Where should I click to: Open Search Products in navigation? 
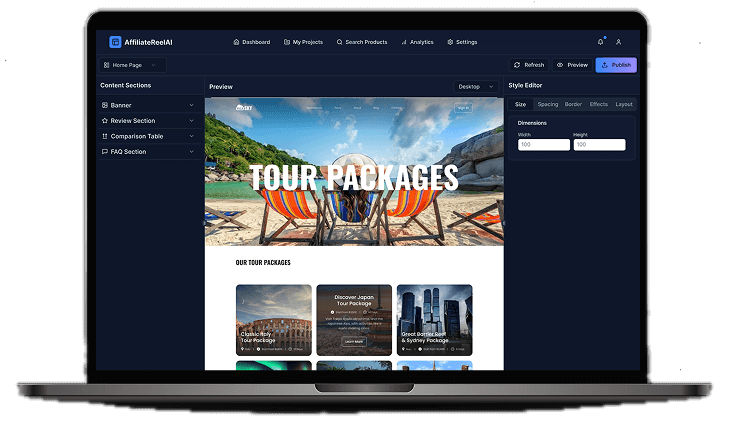(x=362, y=42)
